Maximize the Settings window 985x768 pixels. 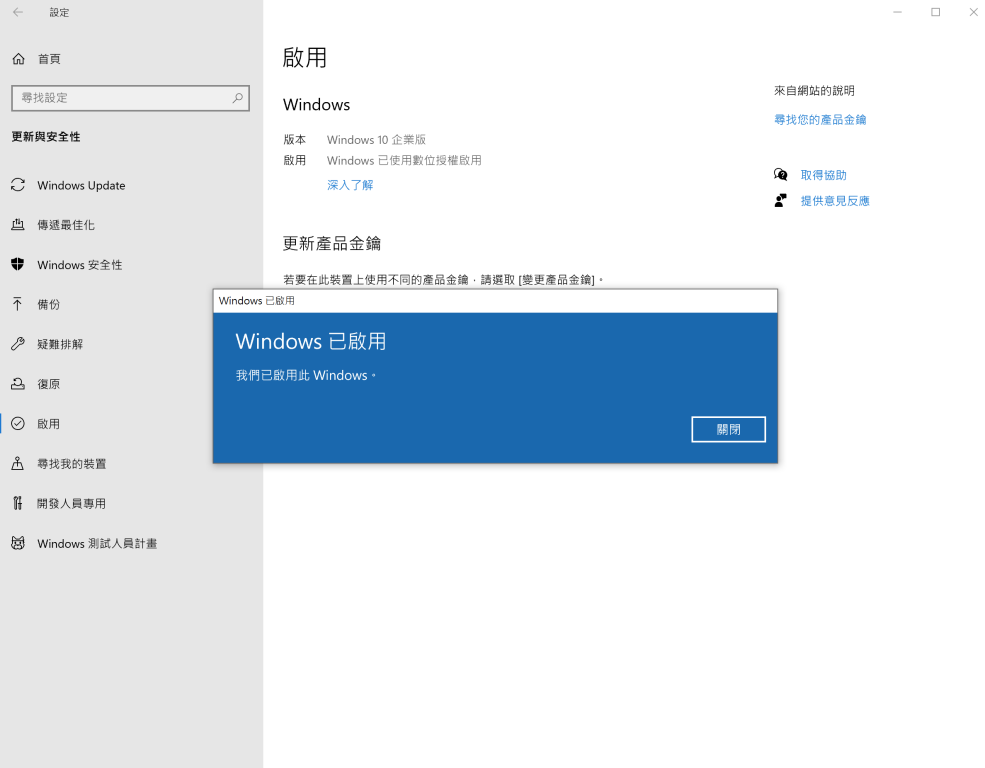click(x=935, y=13)
